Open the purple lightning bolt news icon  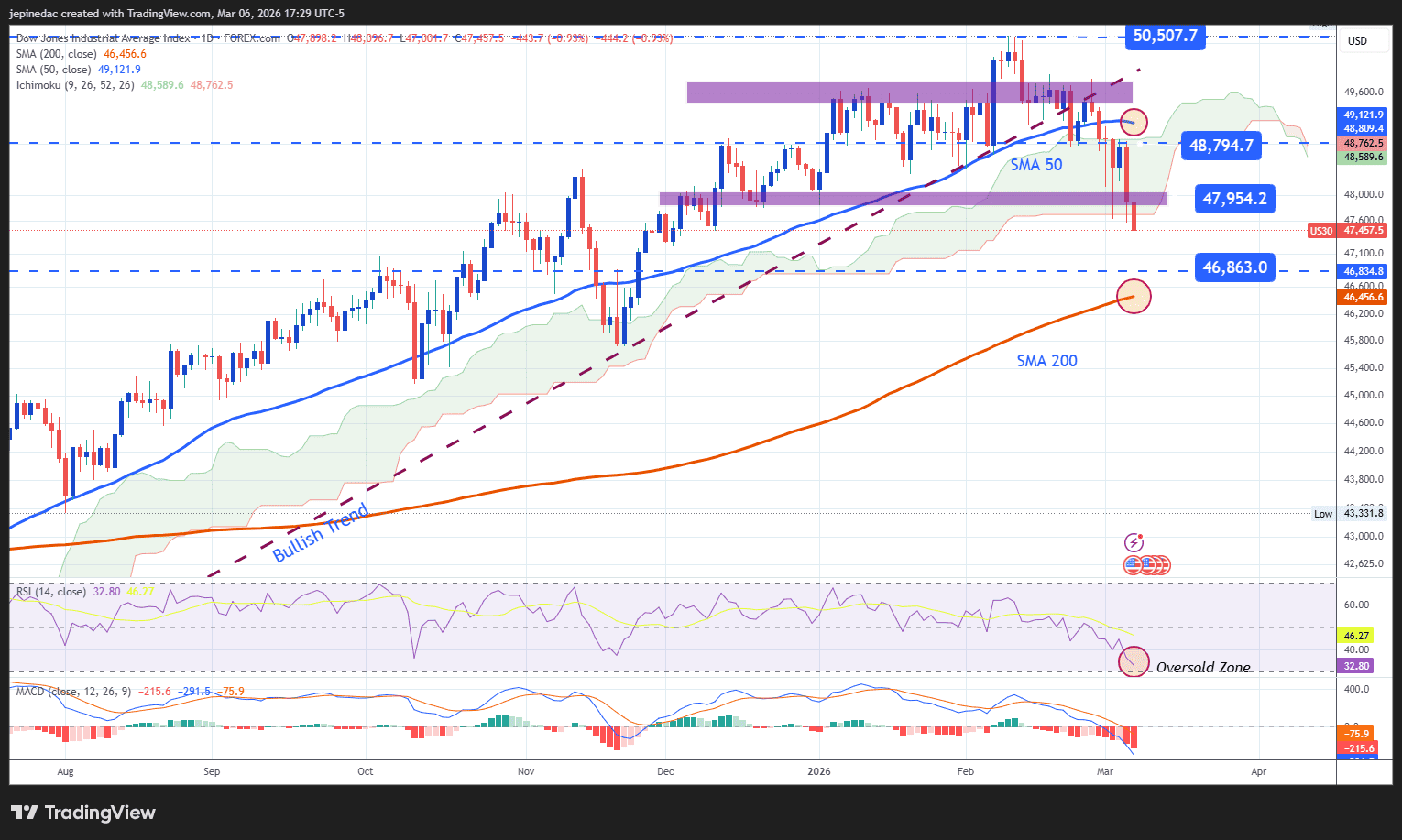coord(1134,543)
